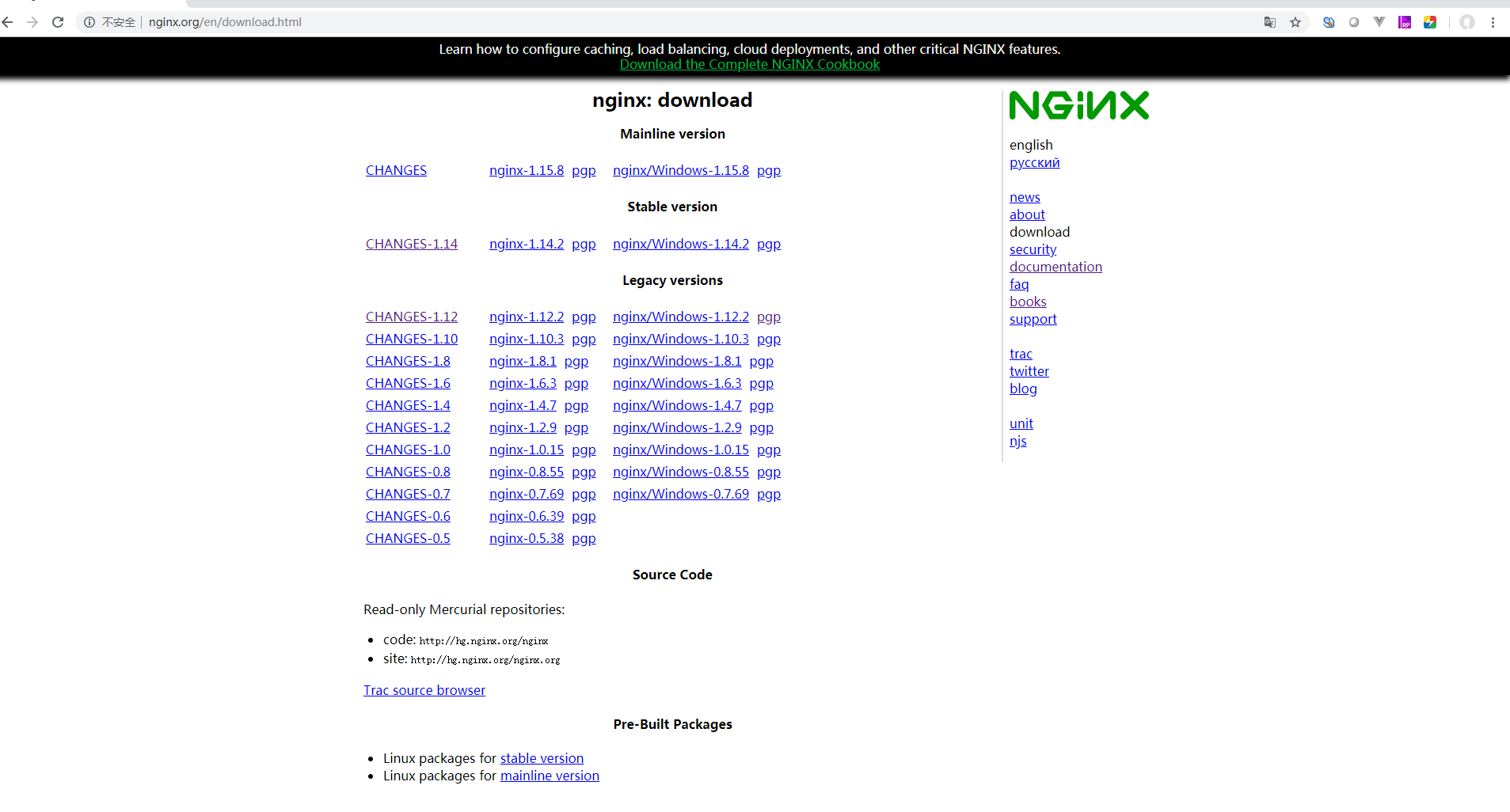Click the translate page icon
Screen dimensions: 1510x812
point(1270,22)
